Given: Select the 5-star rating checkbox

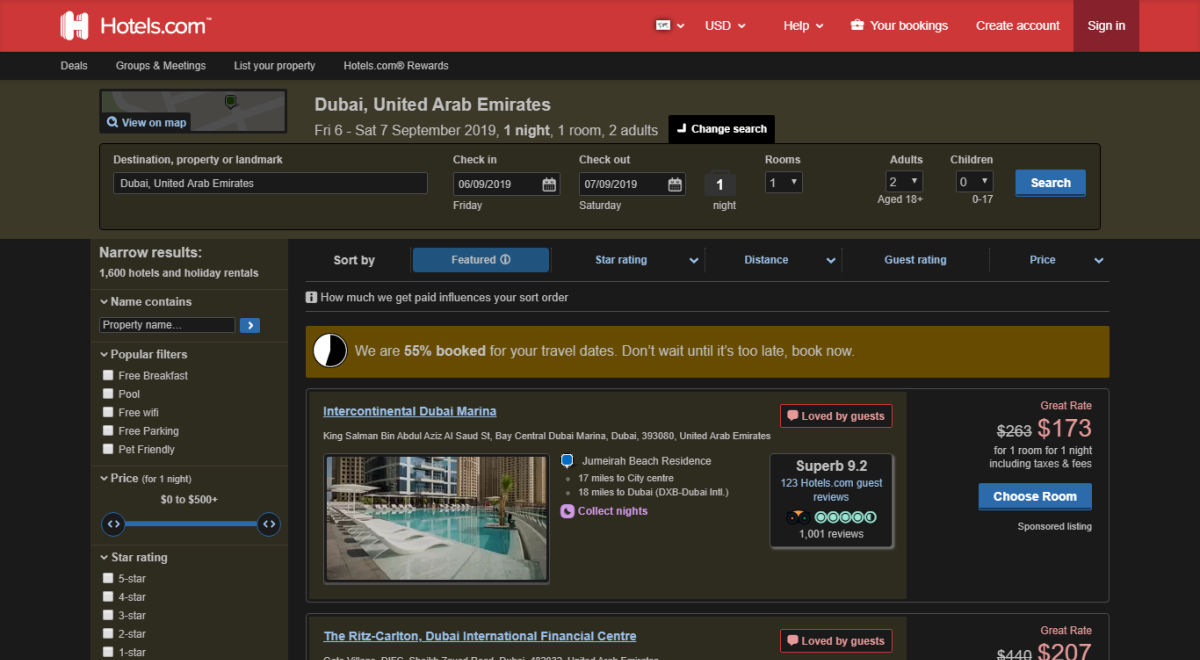Looking at the screenshot, I should pos(108,578).
